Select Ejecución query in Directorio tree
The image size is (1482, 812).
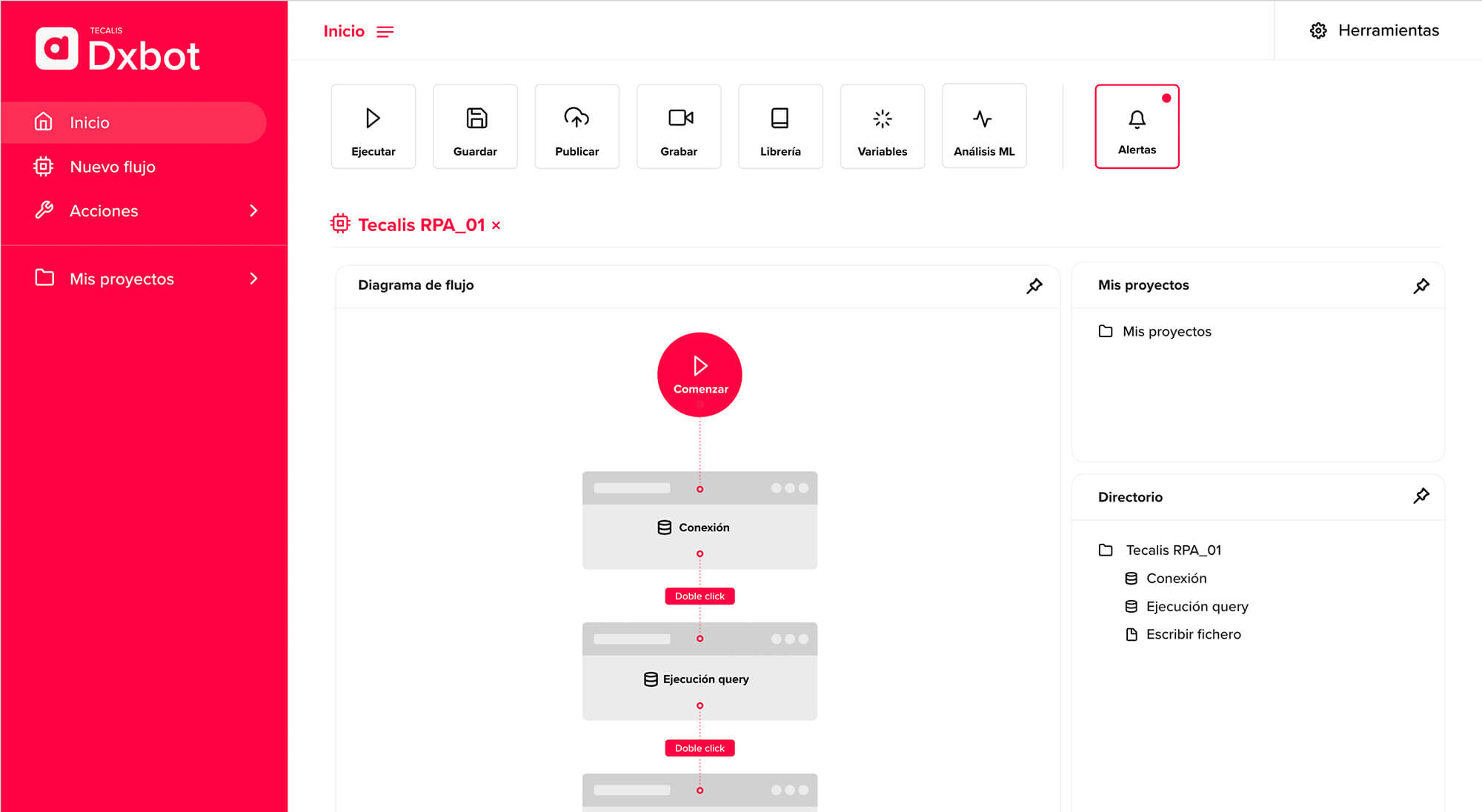[1196, 607]
